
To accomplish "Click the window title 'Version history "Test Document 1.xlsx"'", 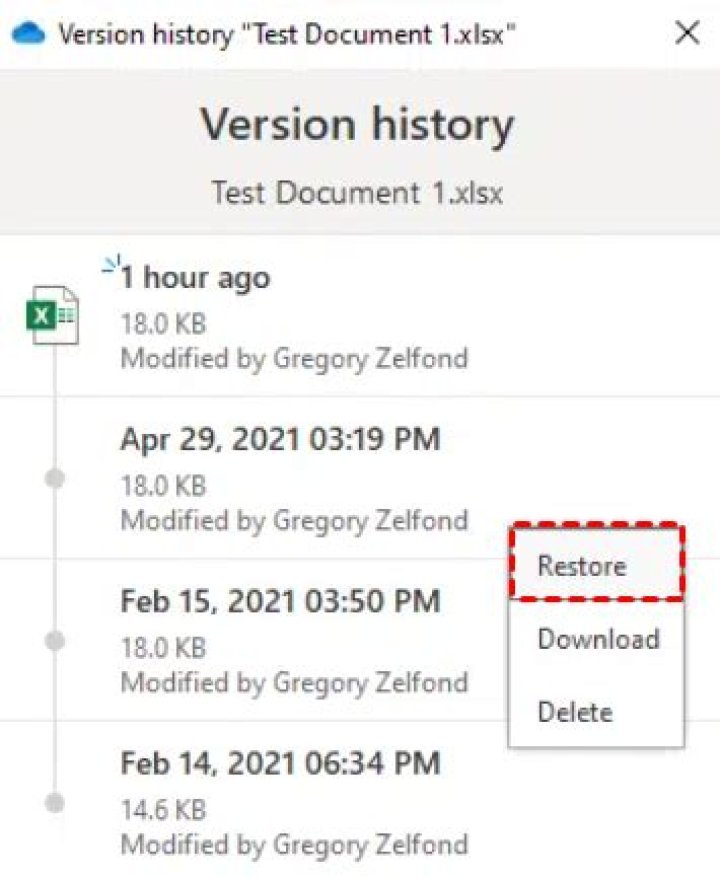I will point(287,35).
